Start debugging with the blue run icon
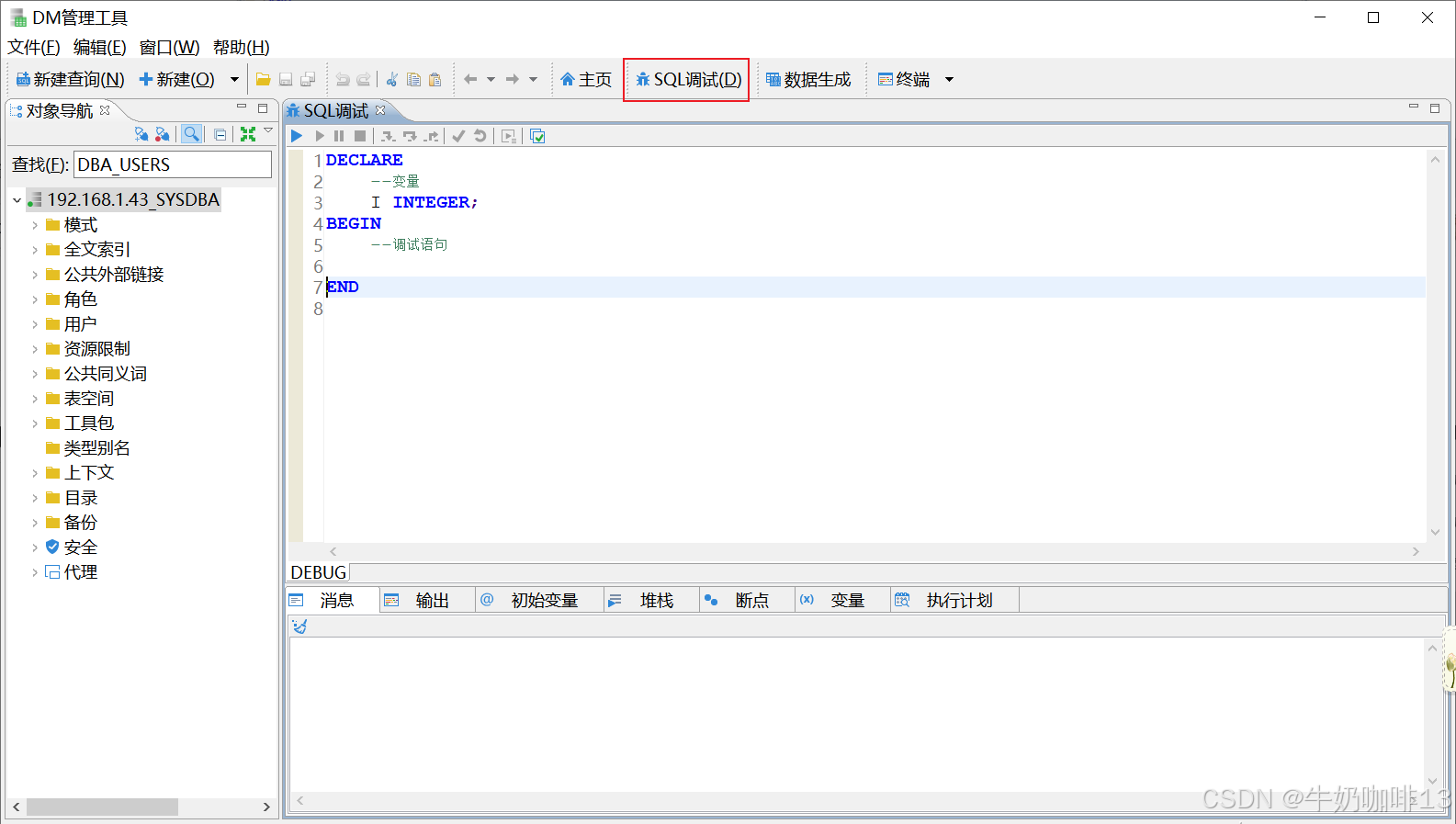Image resolution: width=1456 pixels, height=824 pixels. coord(297,136)
